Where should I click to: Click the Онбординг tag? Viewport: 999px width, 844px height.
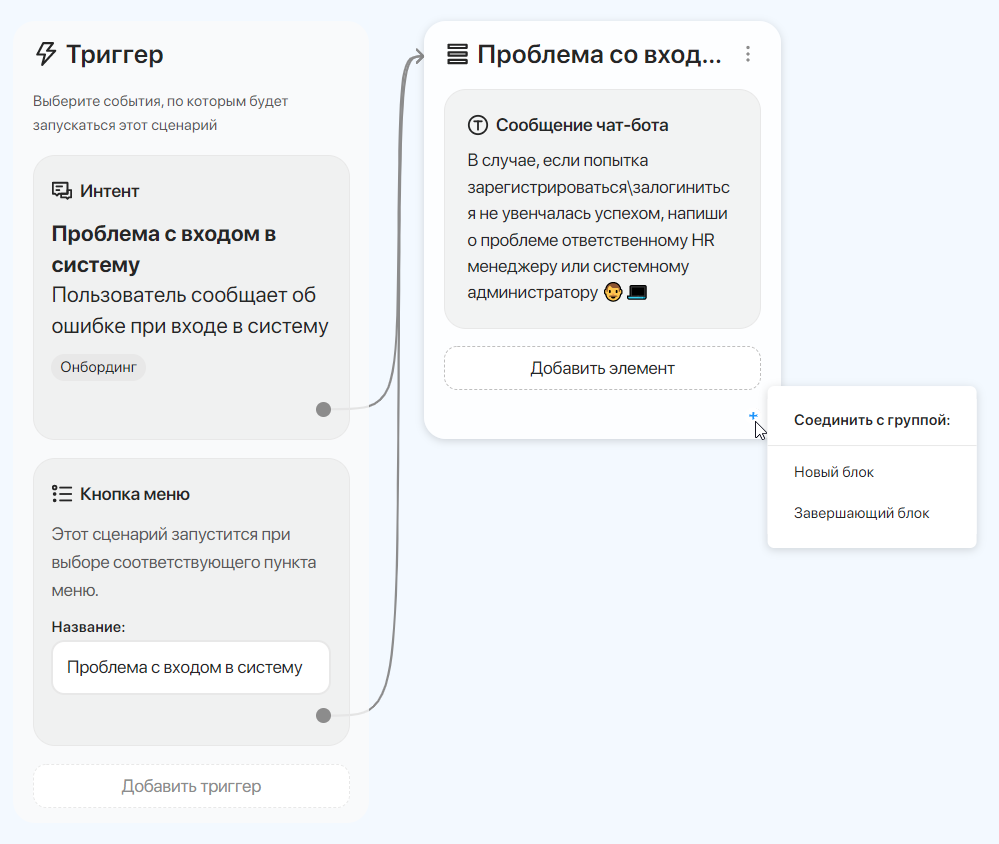click(x=98, y=367)
